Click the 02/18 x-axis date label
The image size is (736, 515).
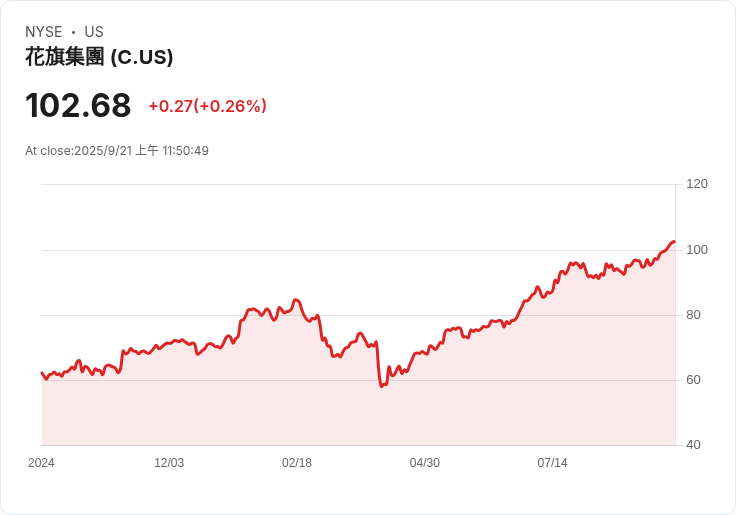297,463
